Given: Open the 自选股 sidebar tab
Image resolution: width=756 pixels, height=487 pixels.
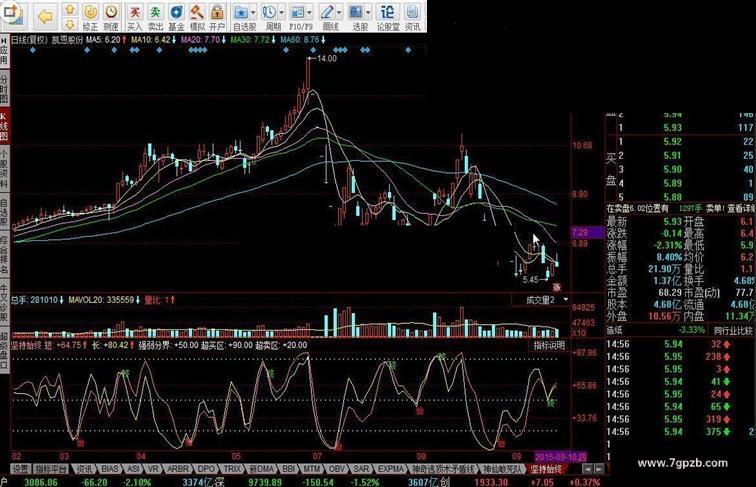Looking at the screenshot, I should click(x=4, y=212).
